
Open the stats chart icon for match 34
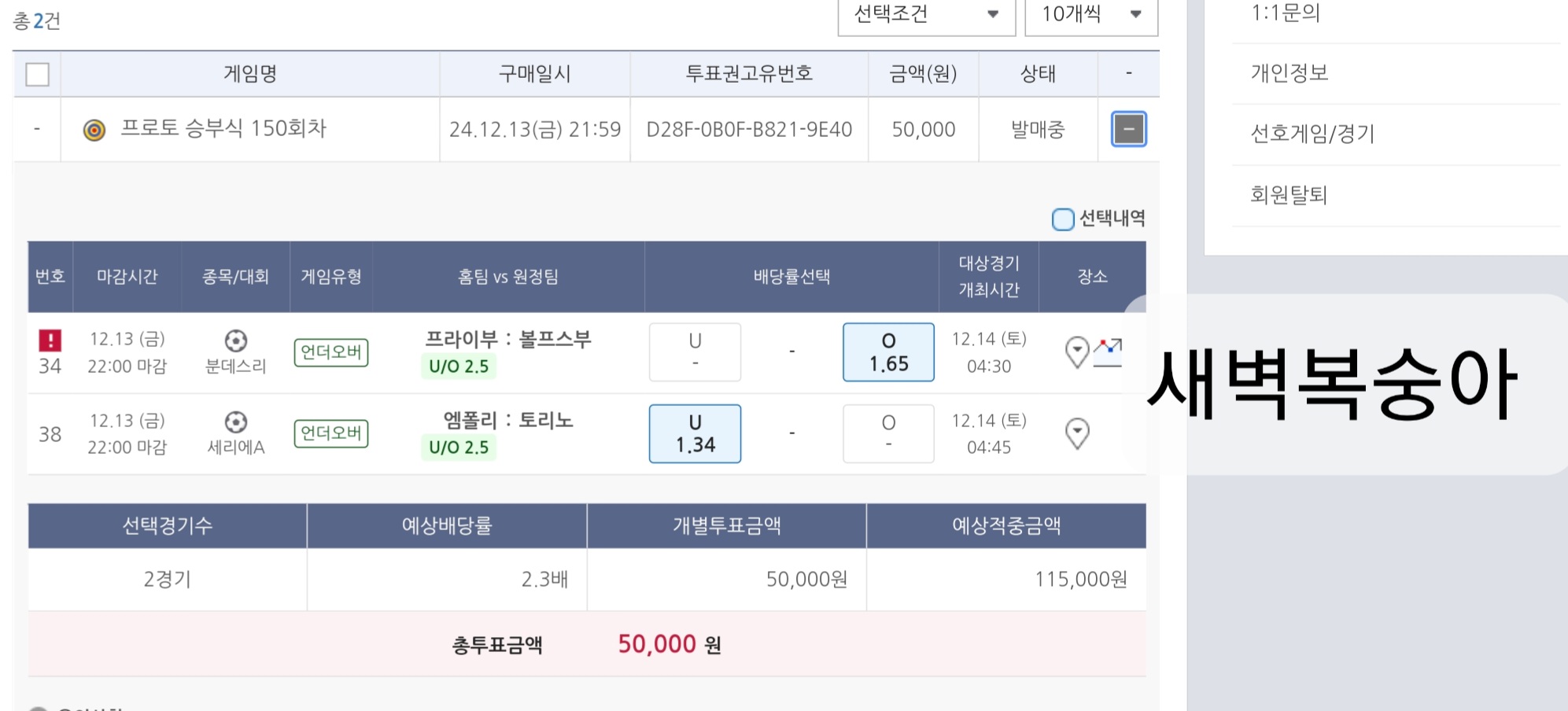click(1108, 352)
